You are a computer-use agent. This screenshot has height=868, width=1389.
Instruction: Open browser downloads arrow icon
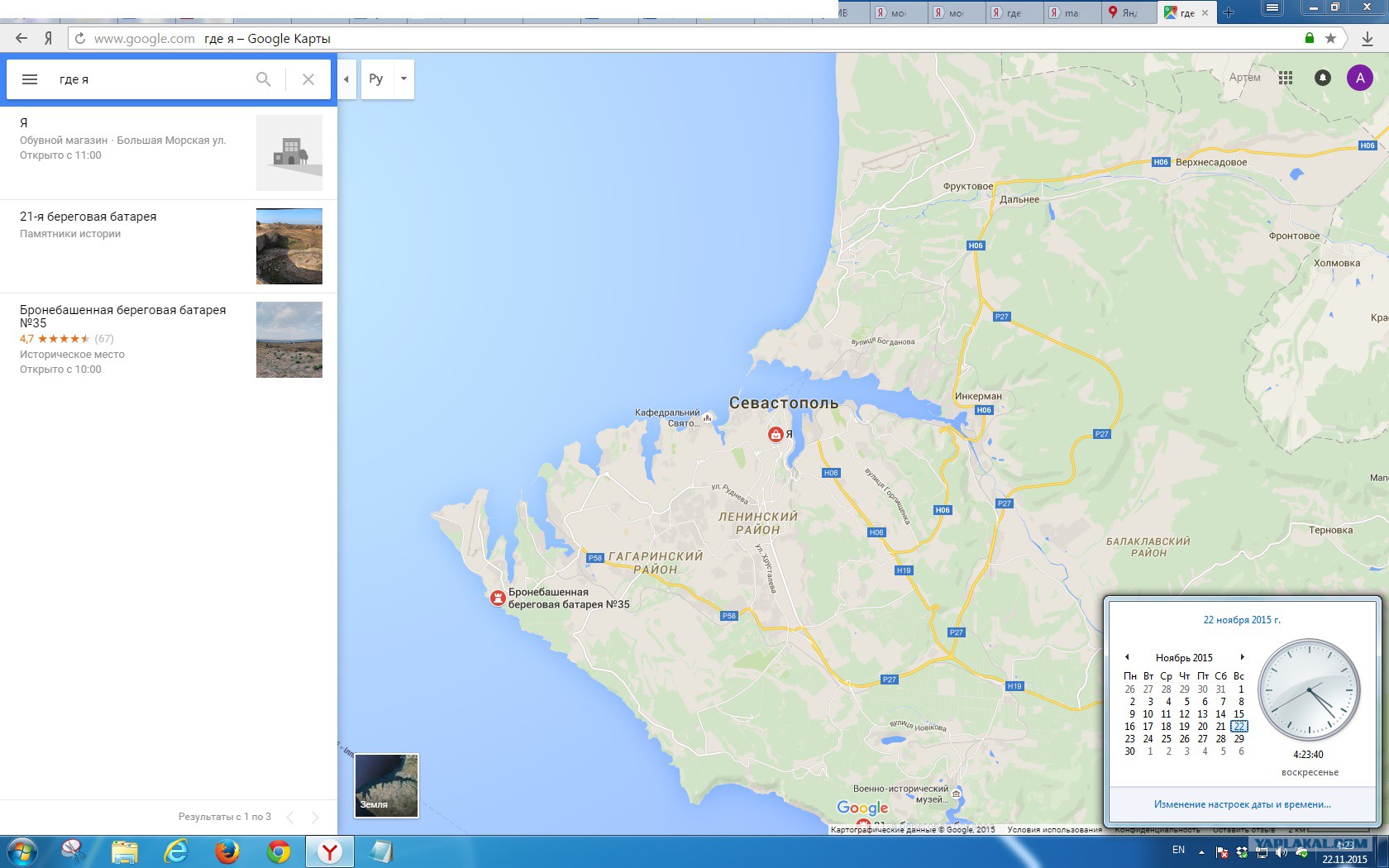click(1368, 38)
